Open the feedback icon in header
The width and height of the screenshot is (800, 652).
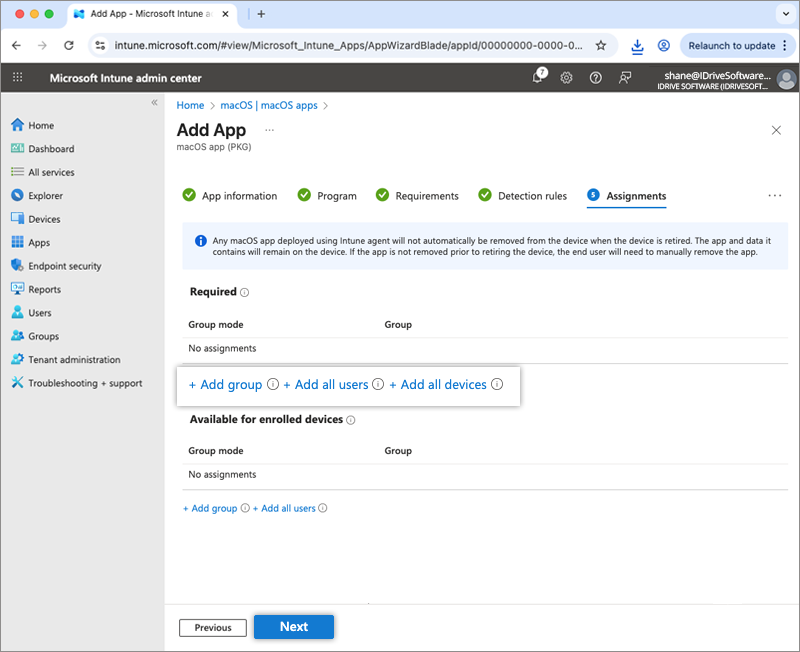pos(626,78)
